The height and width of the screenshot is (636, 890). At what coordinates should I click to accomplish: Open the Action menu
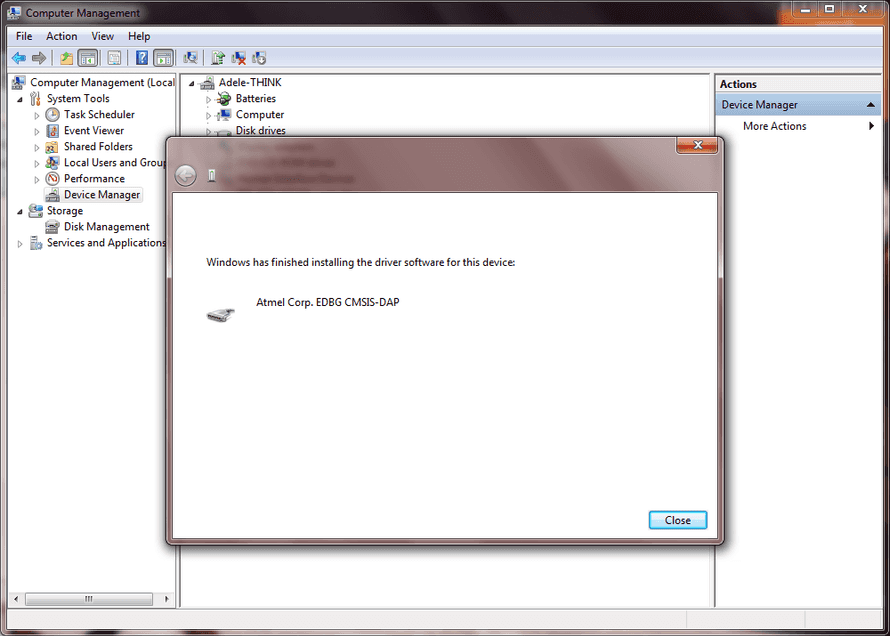(x=61, y=36)
